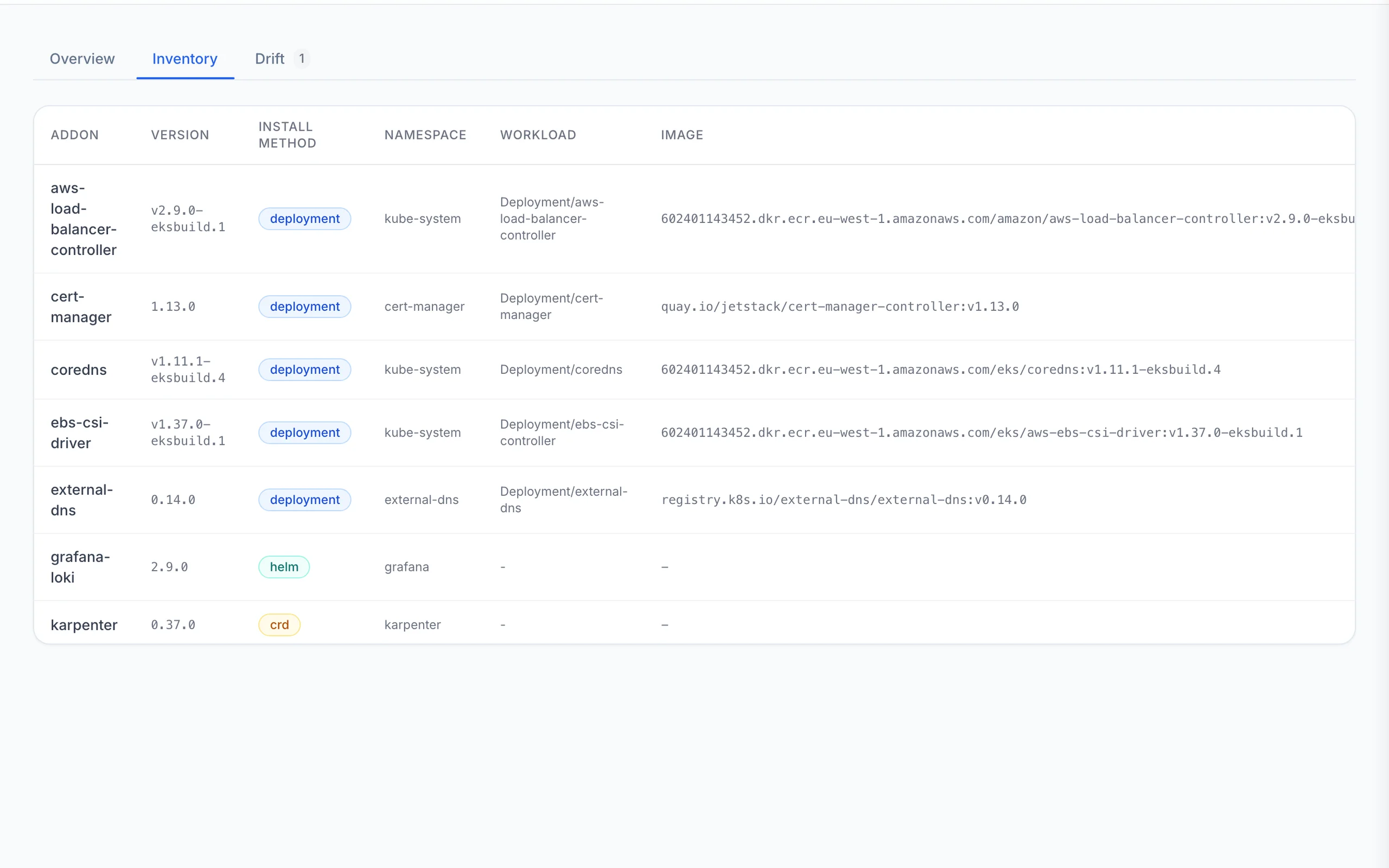Click the deployment badge for cert-manager
The height and width of the screenshot is (868, 1389).
[304, 306]
